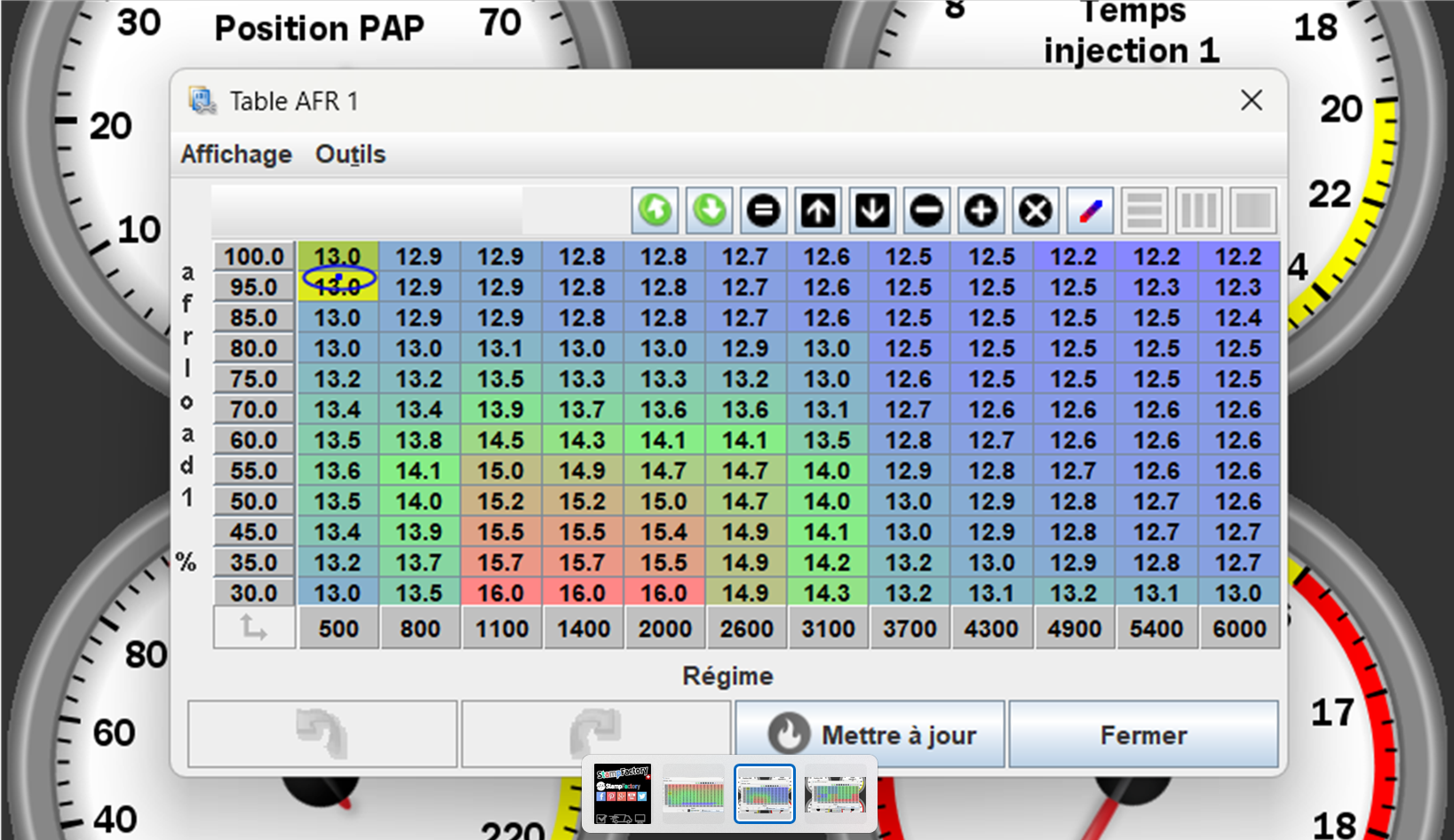This screenshot has width=1454, height=840.
Task: Select cell 13.0 at 45.0 load, 3700 RPM
Action: click(x=910, y=532)
